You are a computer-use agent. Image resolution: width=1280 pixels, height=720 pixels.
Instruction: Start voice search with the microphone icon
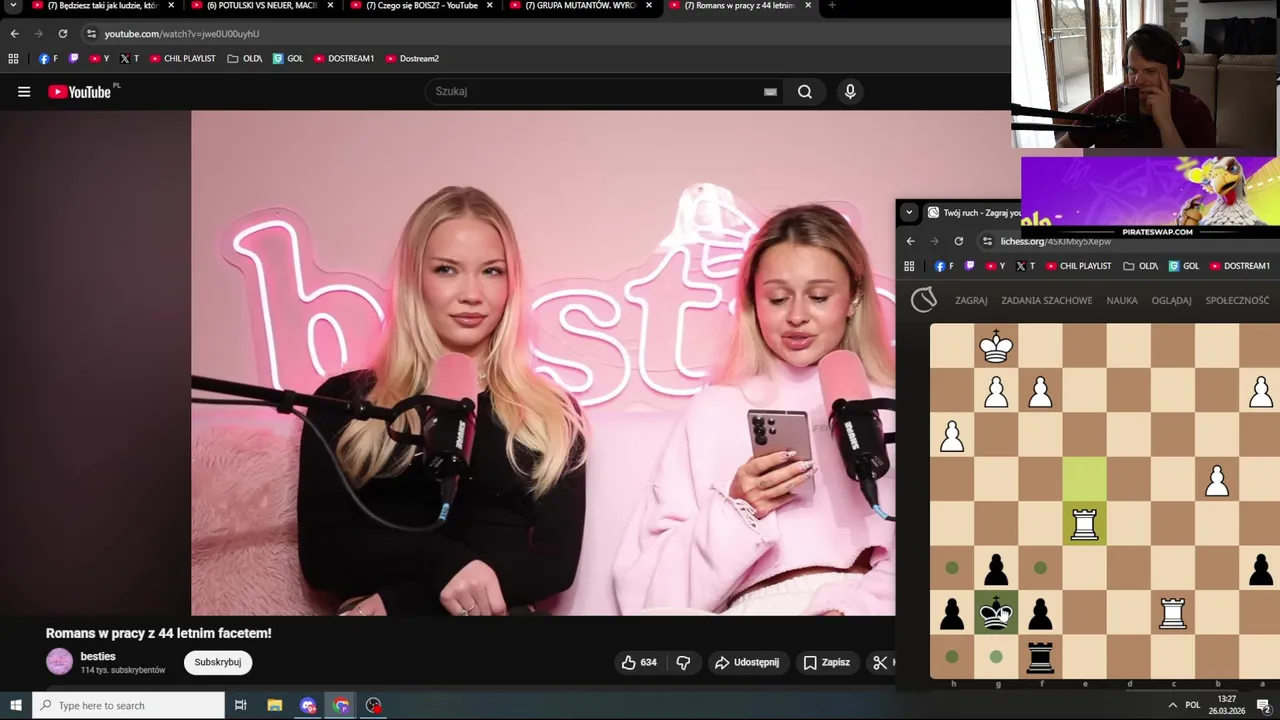850,92
